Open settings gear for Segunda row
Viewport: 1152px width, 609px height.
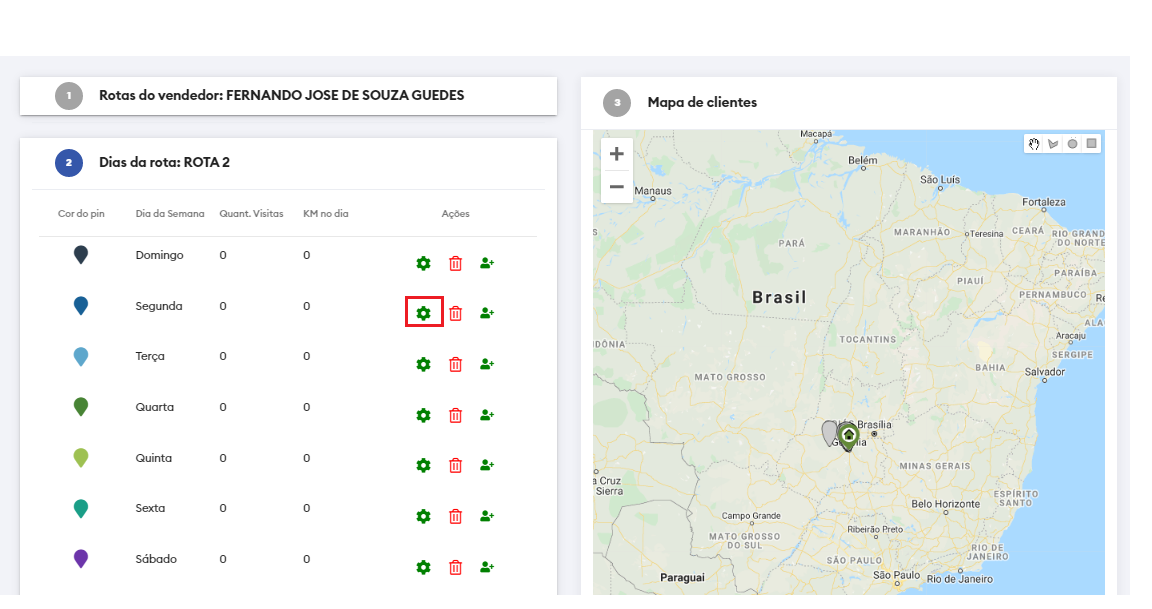tap(423, 313)
